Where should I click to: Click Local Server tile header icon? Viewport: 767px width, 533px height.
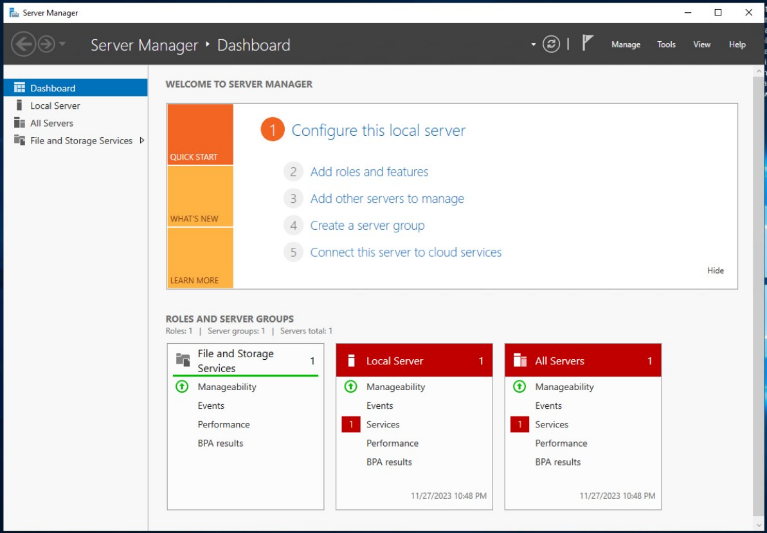(351, 360)
